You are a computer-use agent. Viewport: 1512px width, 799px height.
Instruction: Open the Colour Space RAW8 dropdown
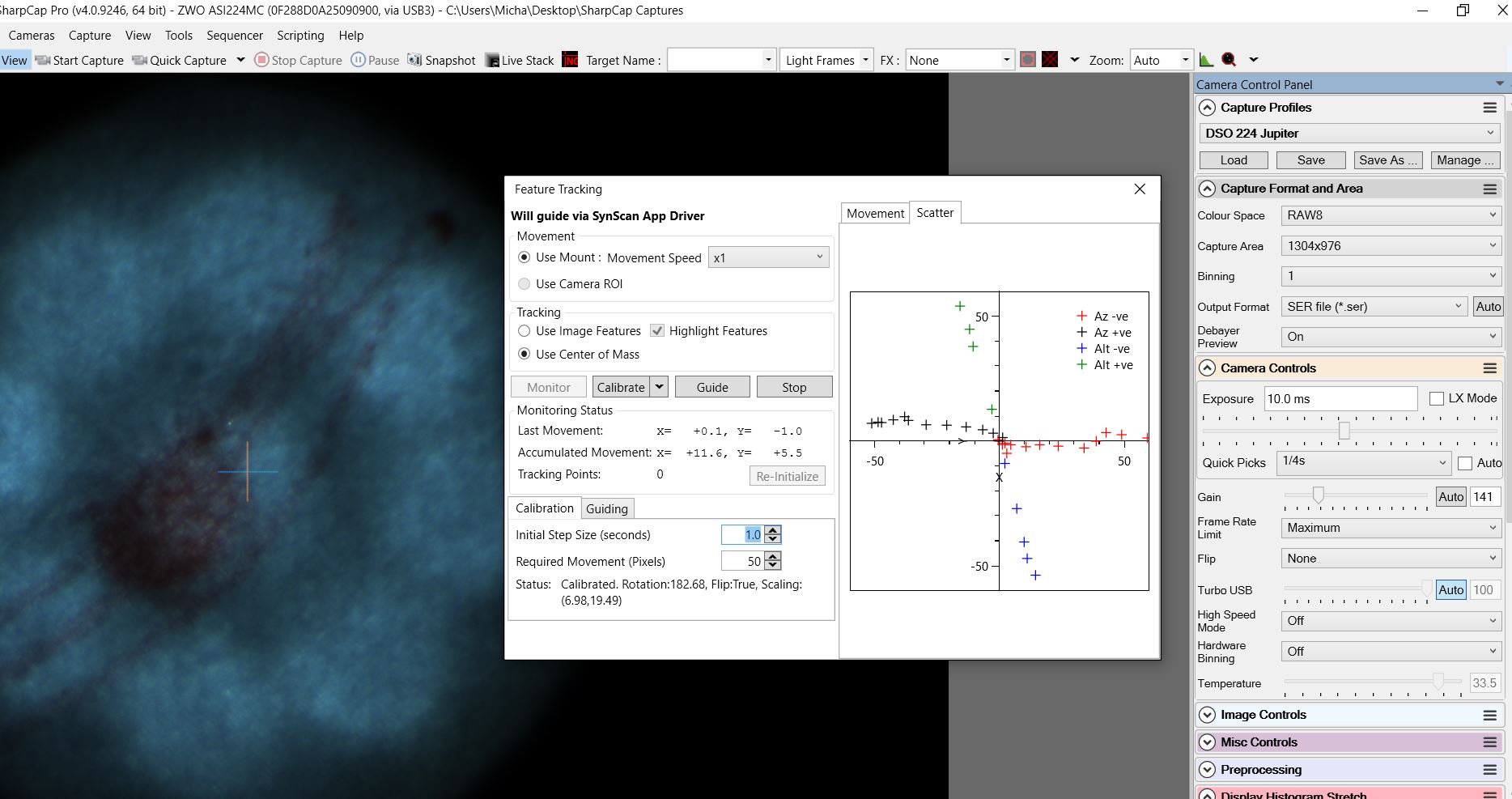pos(1391,215)
